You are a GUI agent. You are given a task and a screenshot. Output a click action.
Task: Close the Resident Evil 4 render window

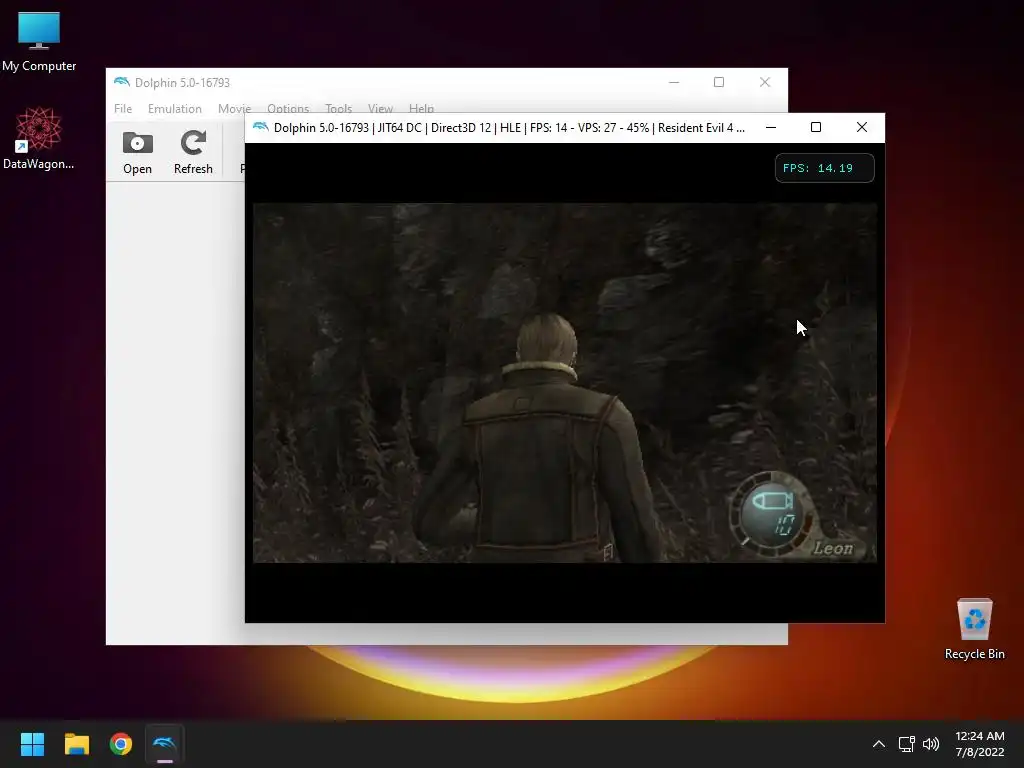[x=862, y=127]
